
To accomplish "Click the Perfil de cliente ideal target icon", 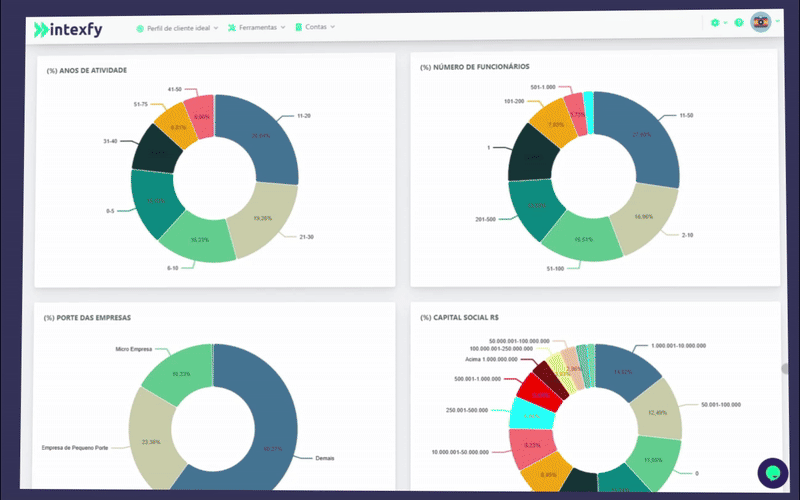I will [140, 27].
